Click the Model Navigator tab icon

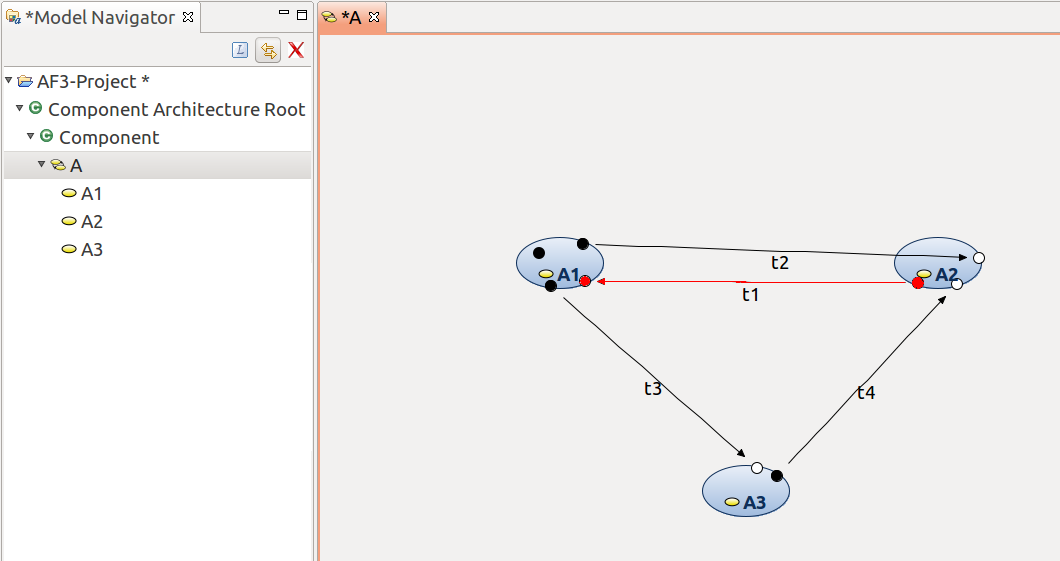point(13,17)
